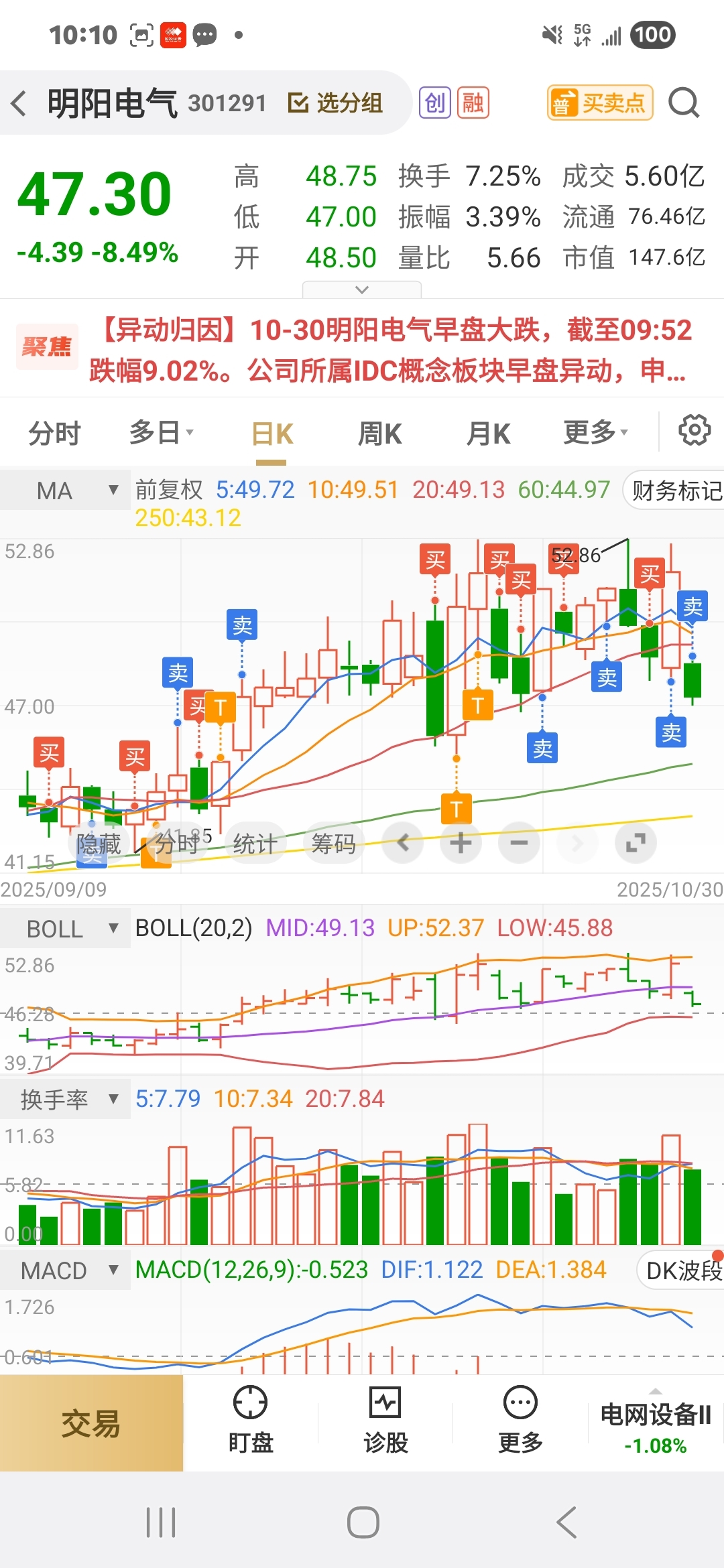
Task: Switch to 月K monthly chart tab
Action: [x=488, y=434]
